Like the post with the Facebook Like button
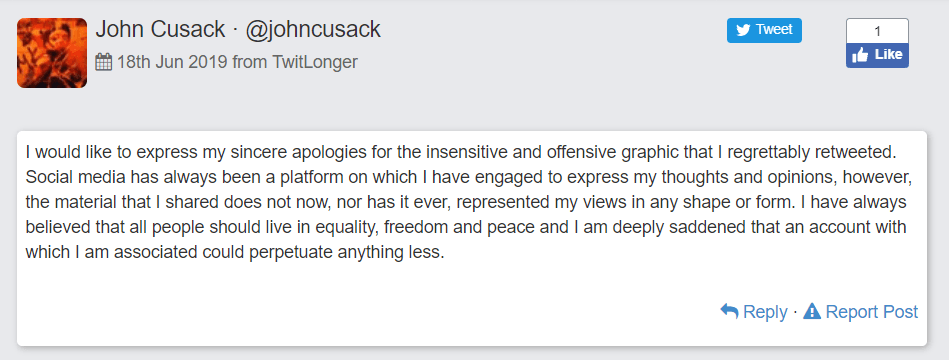The height and width of the screenshot is (360, 949). pyautogui.click(x=877, y=55)
